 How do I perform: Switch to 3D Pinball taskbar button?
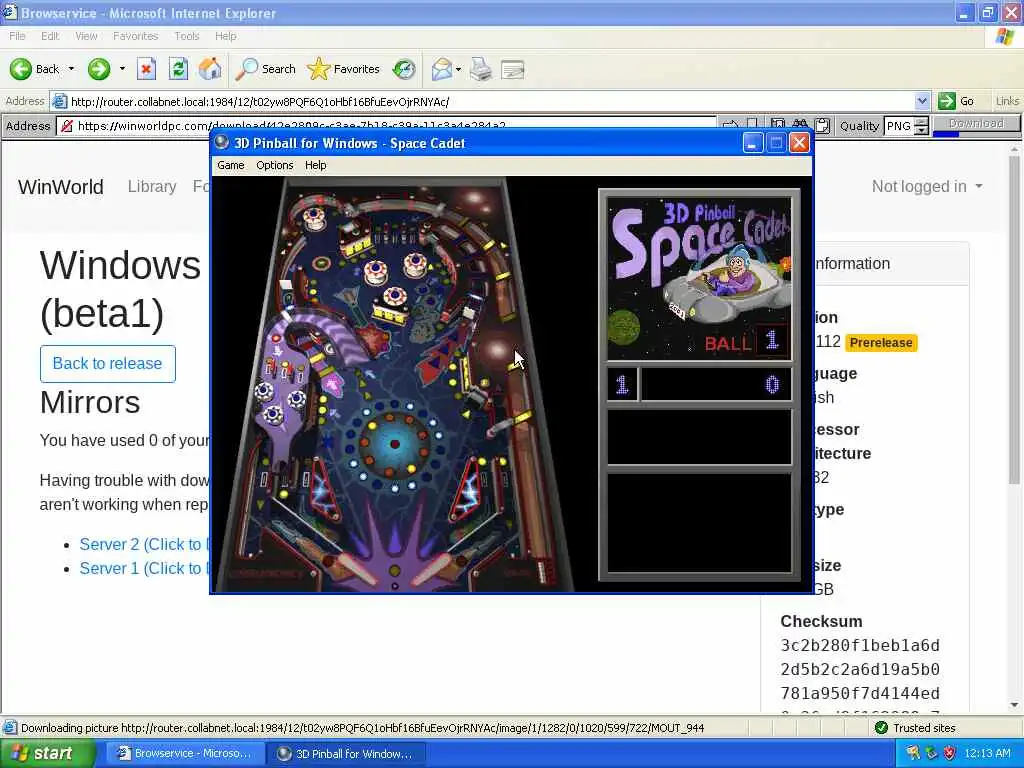(347, 754)
